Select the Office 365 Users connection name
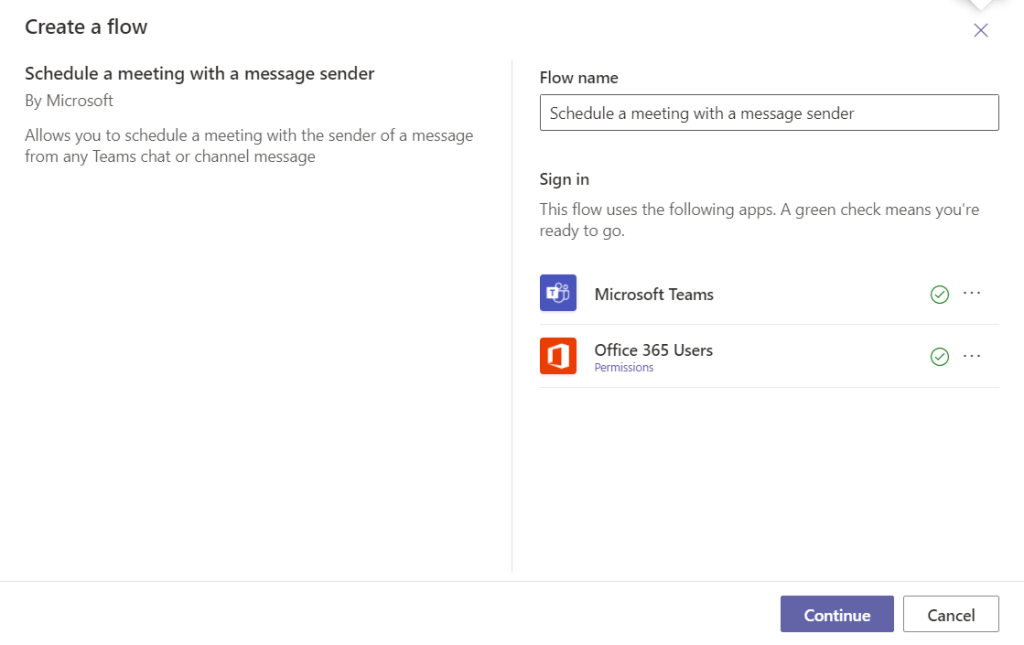This screenshot has width=1024, height=645. coord(653,350)
